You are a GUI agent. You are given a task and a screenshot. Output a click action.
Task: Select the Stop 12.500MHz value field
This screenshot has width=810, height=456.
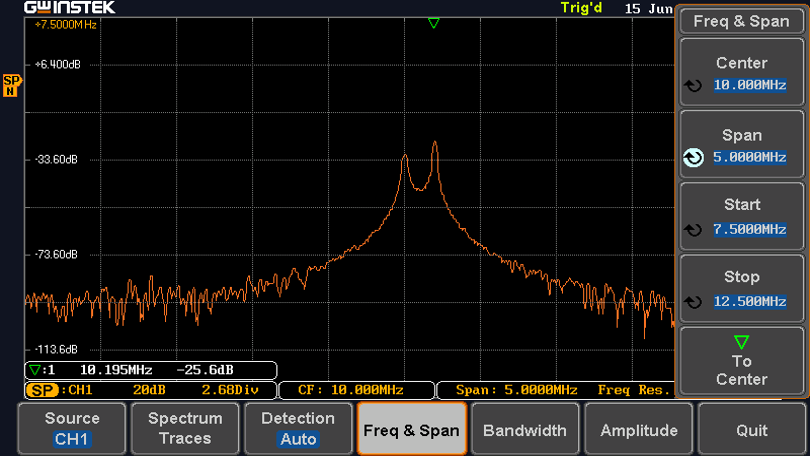tap(750, 302)
